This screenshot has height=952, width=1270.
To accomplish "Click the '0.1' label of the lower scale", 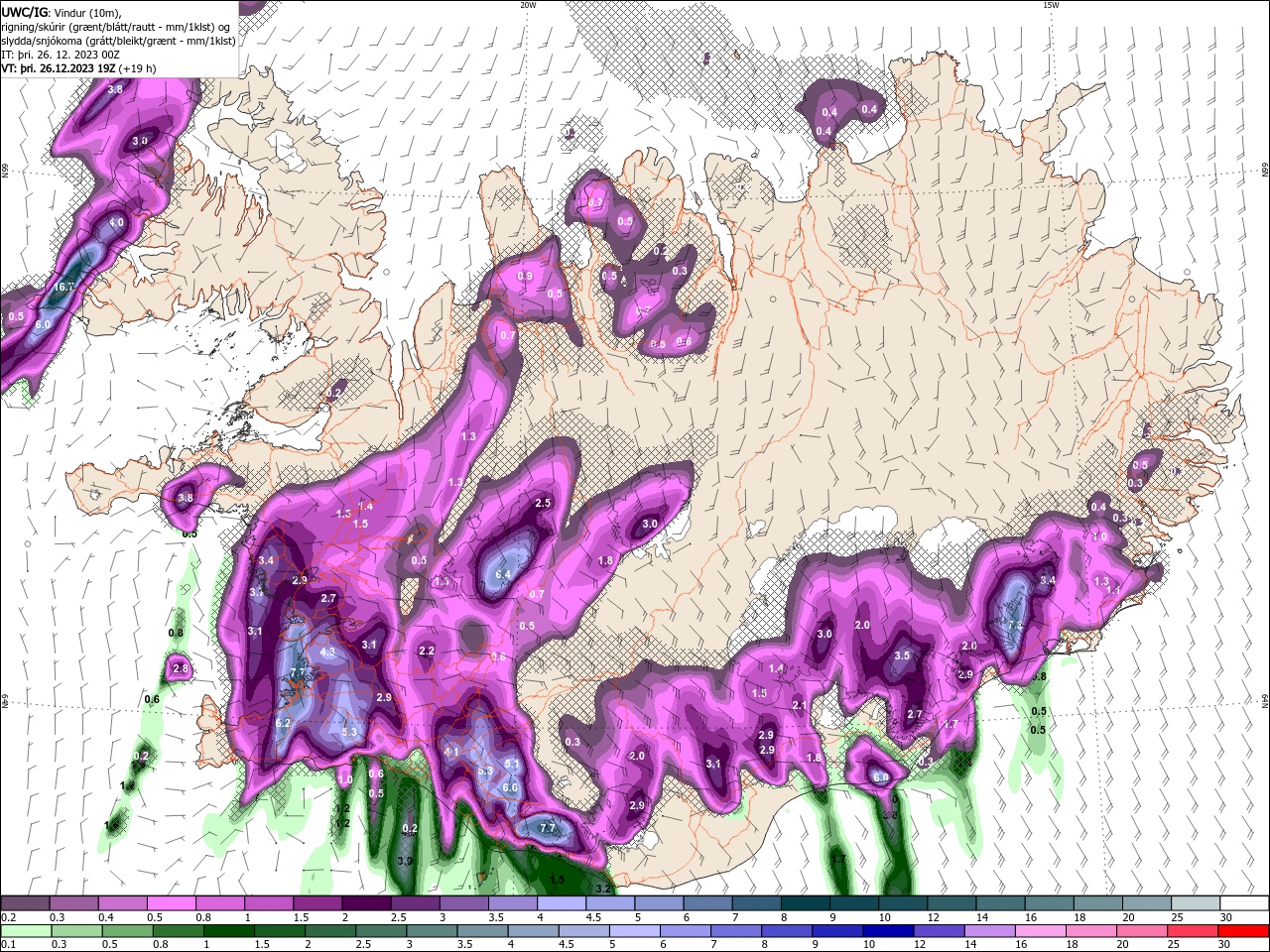I will coord(8,945).
